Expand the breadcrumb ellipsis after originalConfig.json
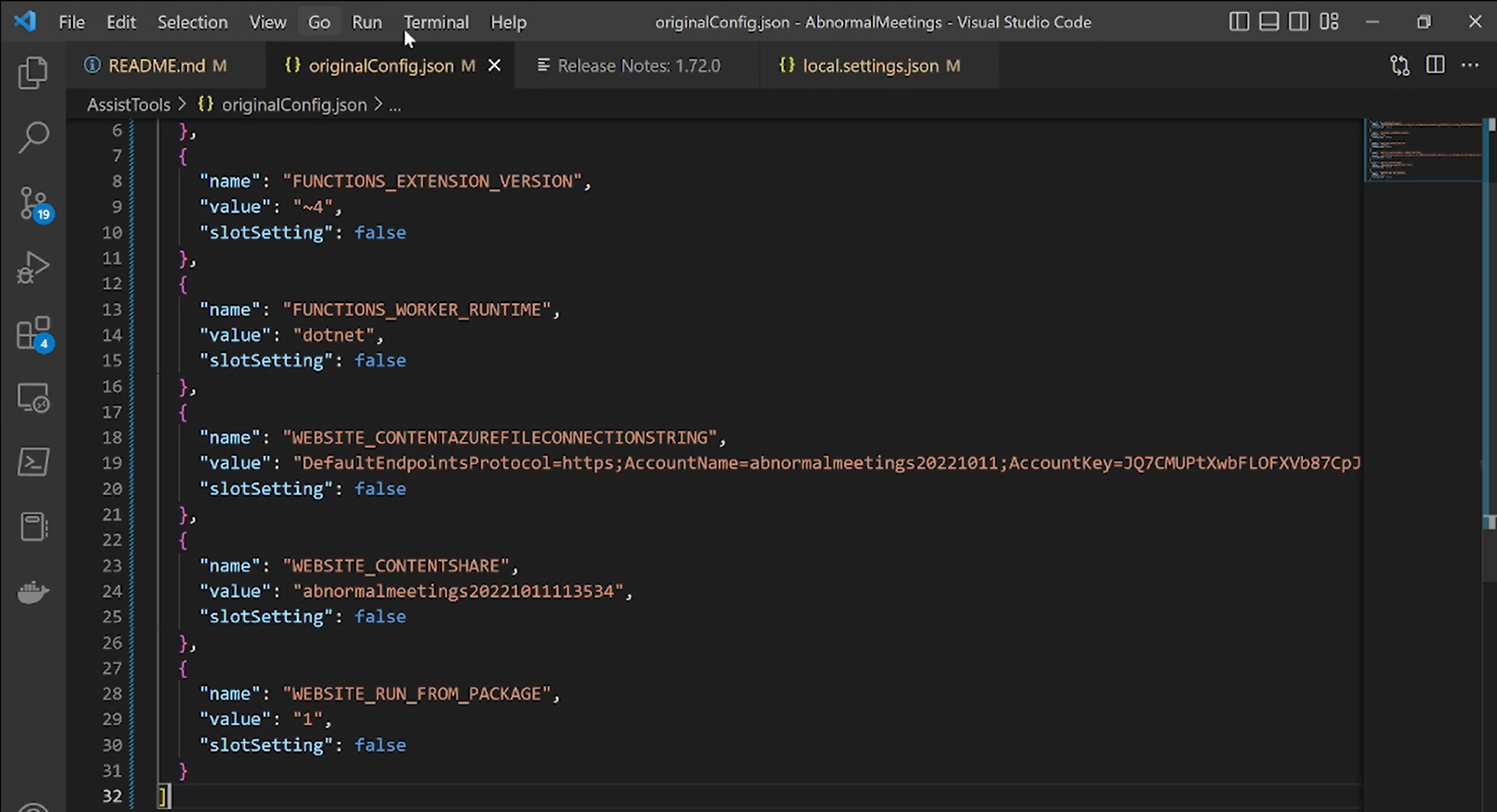 tap(395, 105)
